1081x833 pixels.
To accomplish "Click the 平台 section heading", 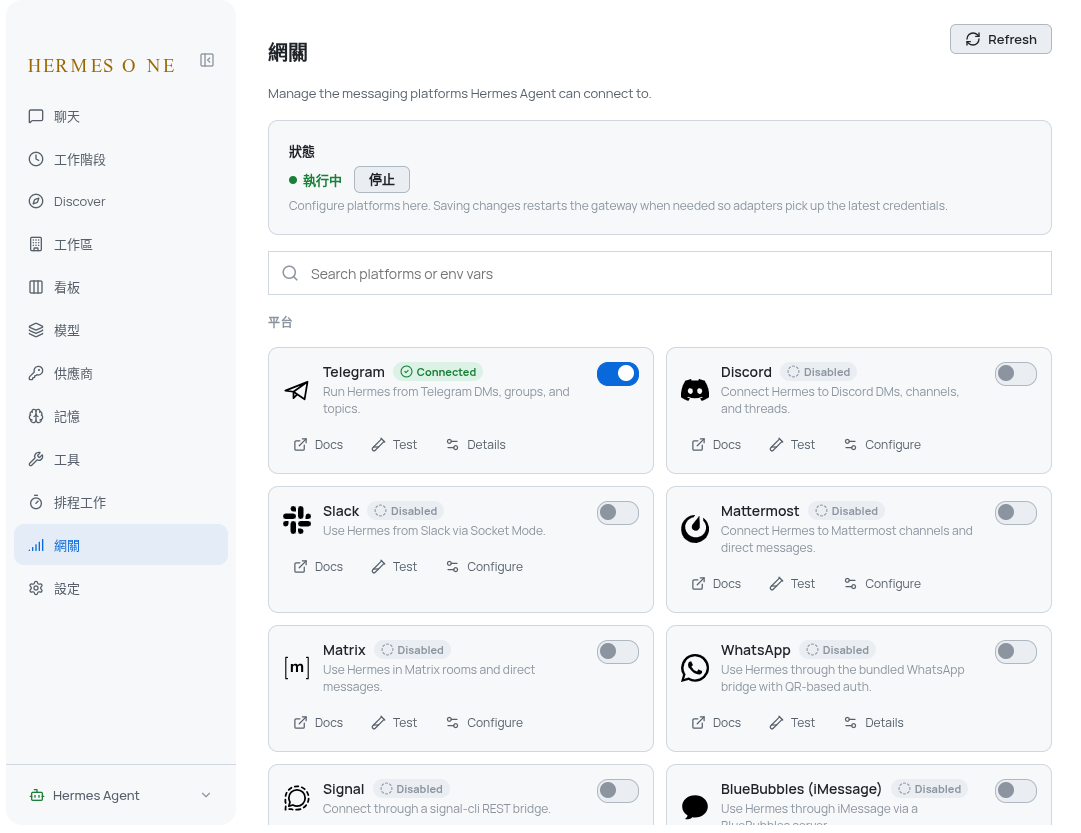I will [280, 322].
